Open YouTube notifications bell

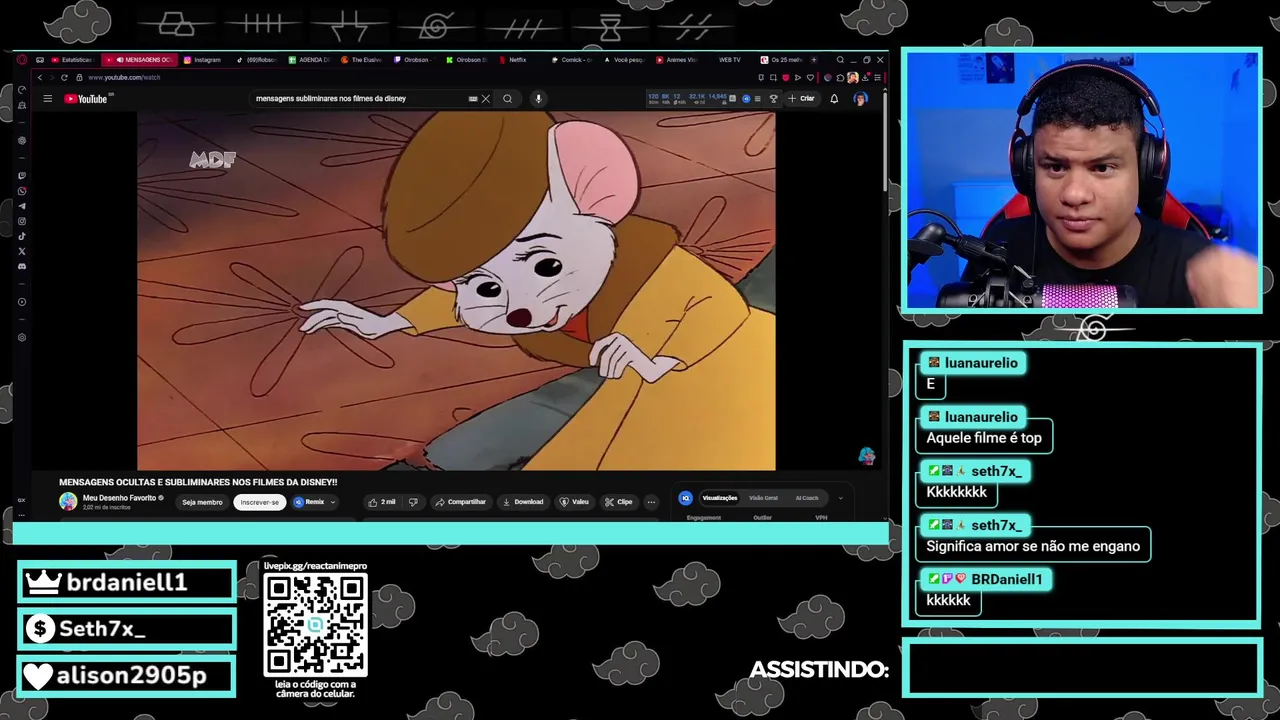pyautogui.click(x=834, y=99)
